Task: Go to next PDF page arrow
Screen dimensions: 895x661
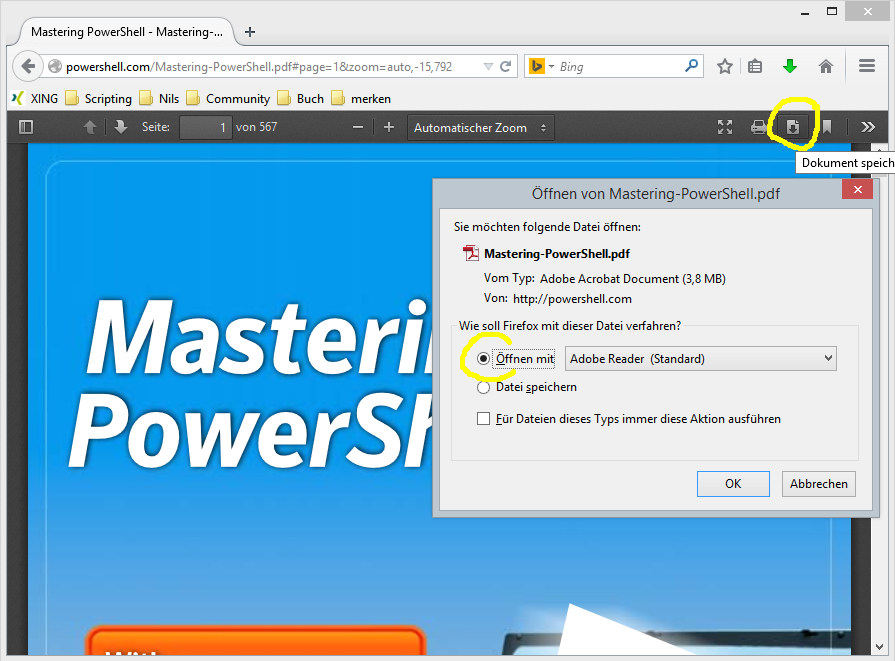Action: (120, 127)
